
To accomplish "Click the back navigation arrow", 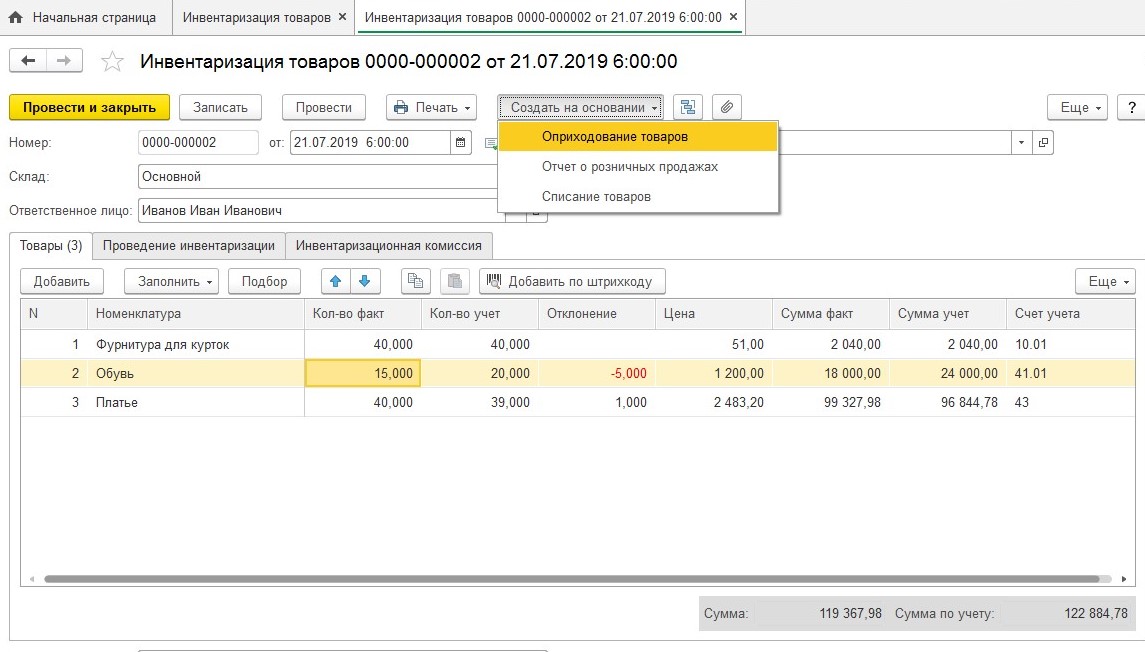I will [28, 61].
